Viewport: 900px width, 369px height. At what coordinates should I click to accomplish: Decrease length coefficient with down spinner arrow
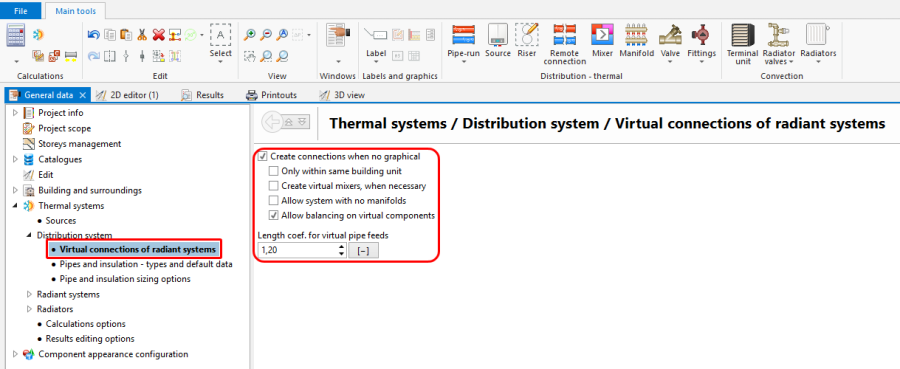342,254
